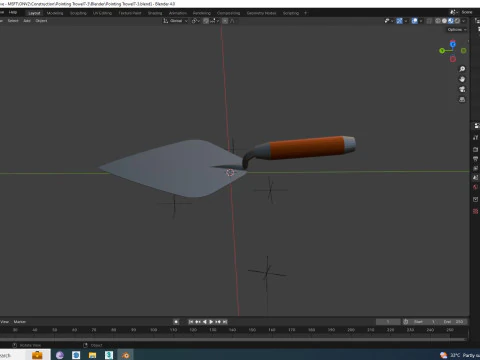Viewport: 480px width, 360px height.
Task: Toggle the camera view icon
Action: (462, 89)
